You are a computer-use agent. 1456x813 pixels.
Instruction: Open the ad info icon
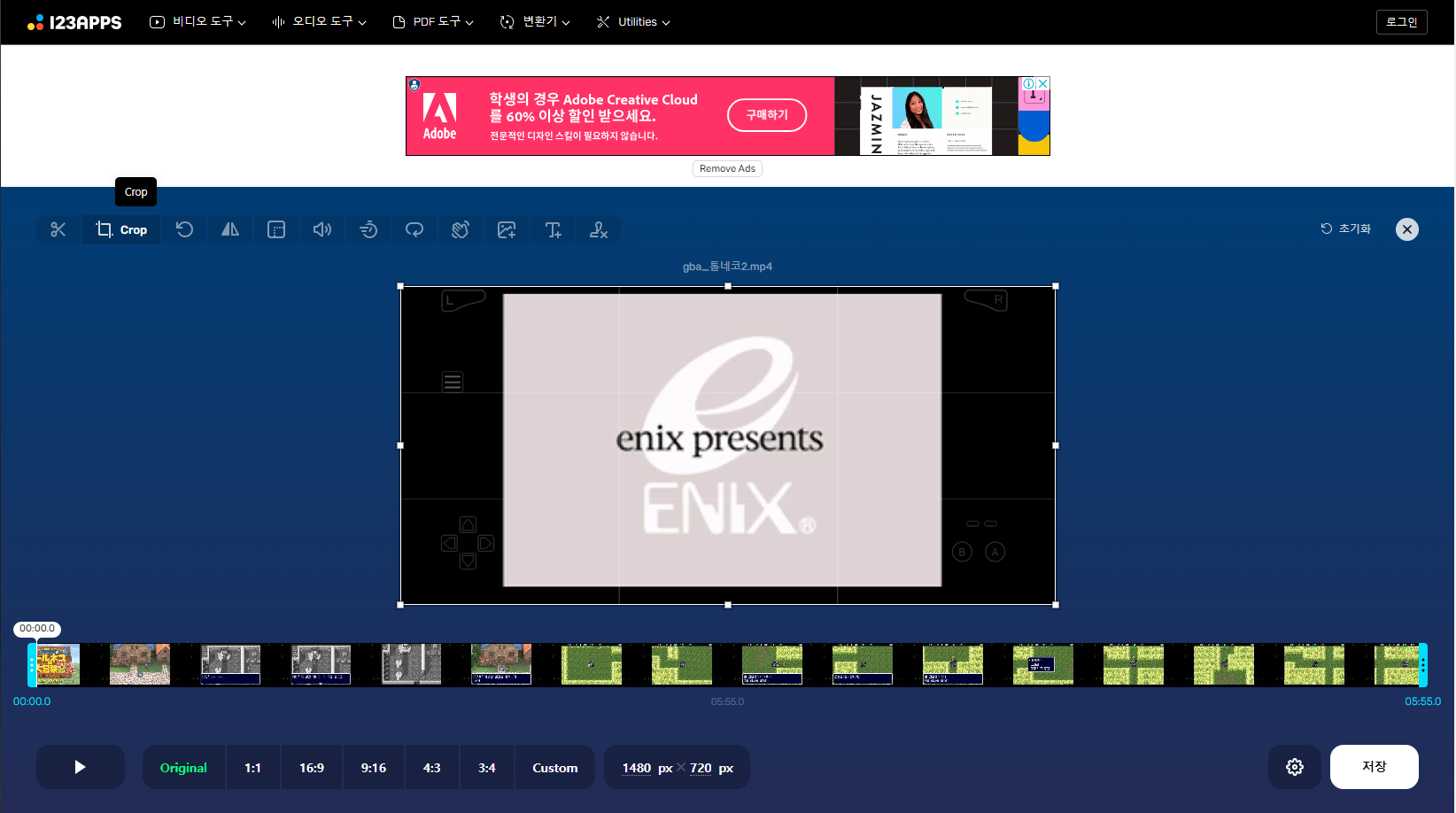point(1029,83)
